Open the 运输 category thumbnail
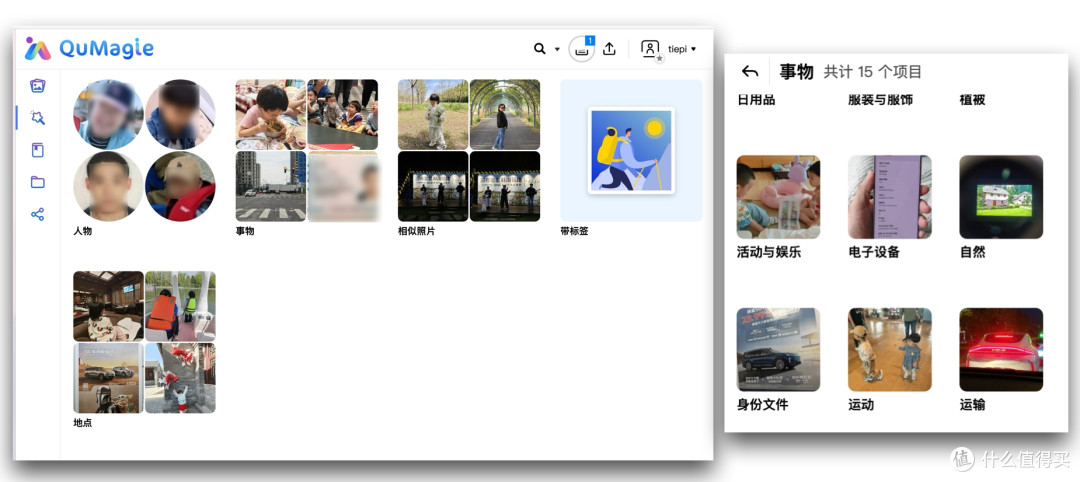1080x482 pixels. [1001, 350]
